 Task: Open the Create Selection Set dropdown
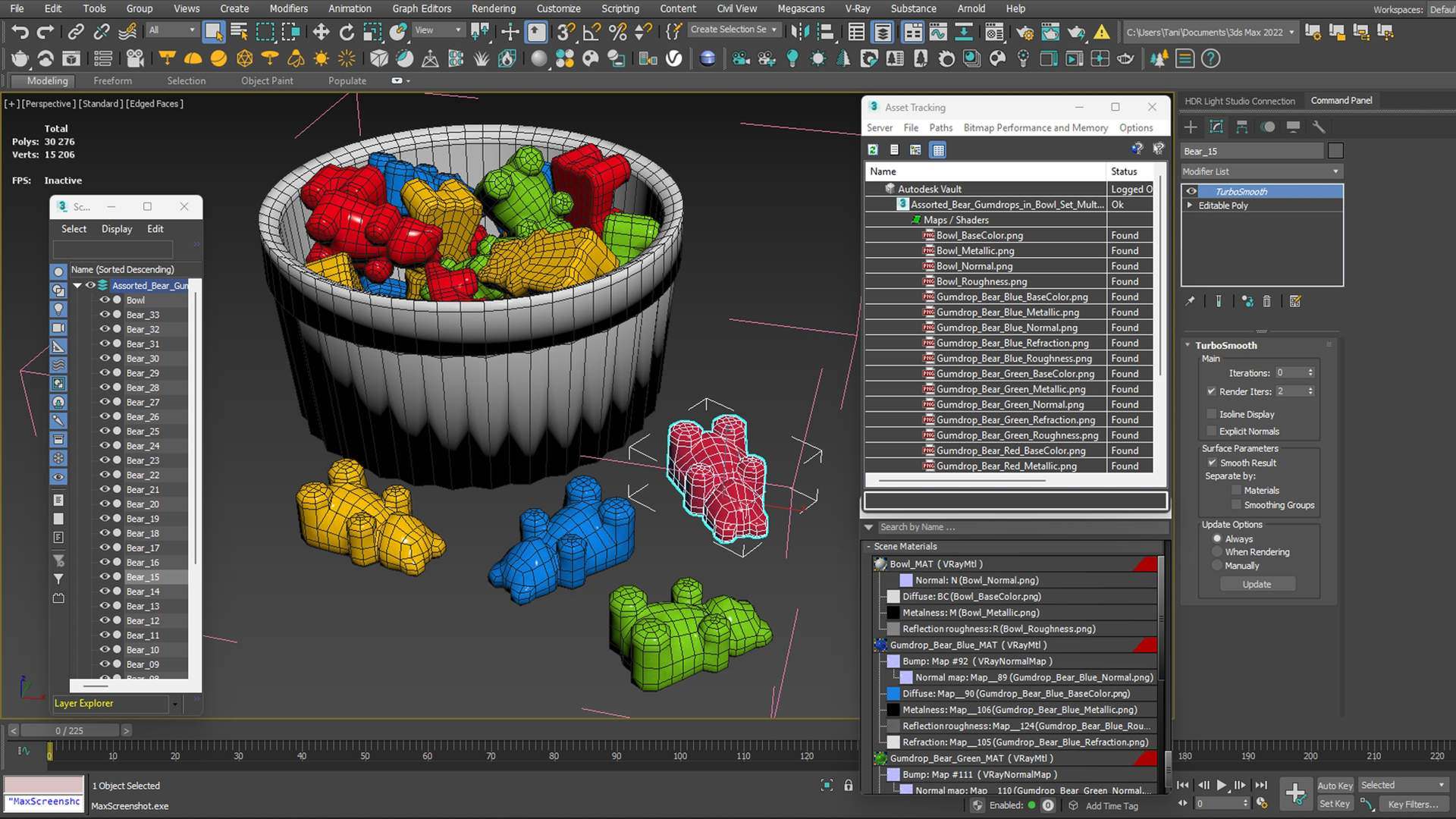point(734,30)
